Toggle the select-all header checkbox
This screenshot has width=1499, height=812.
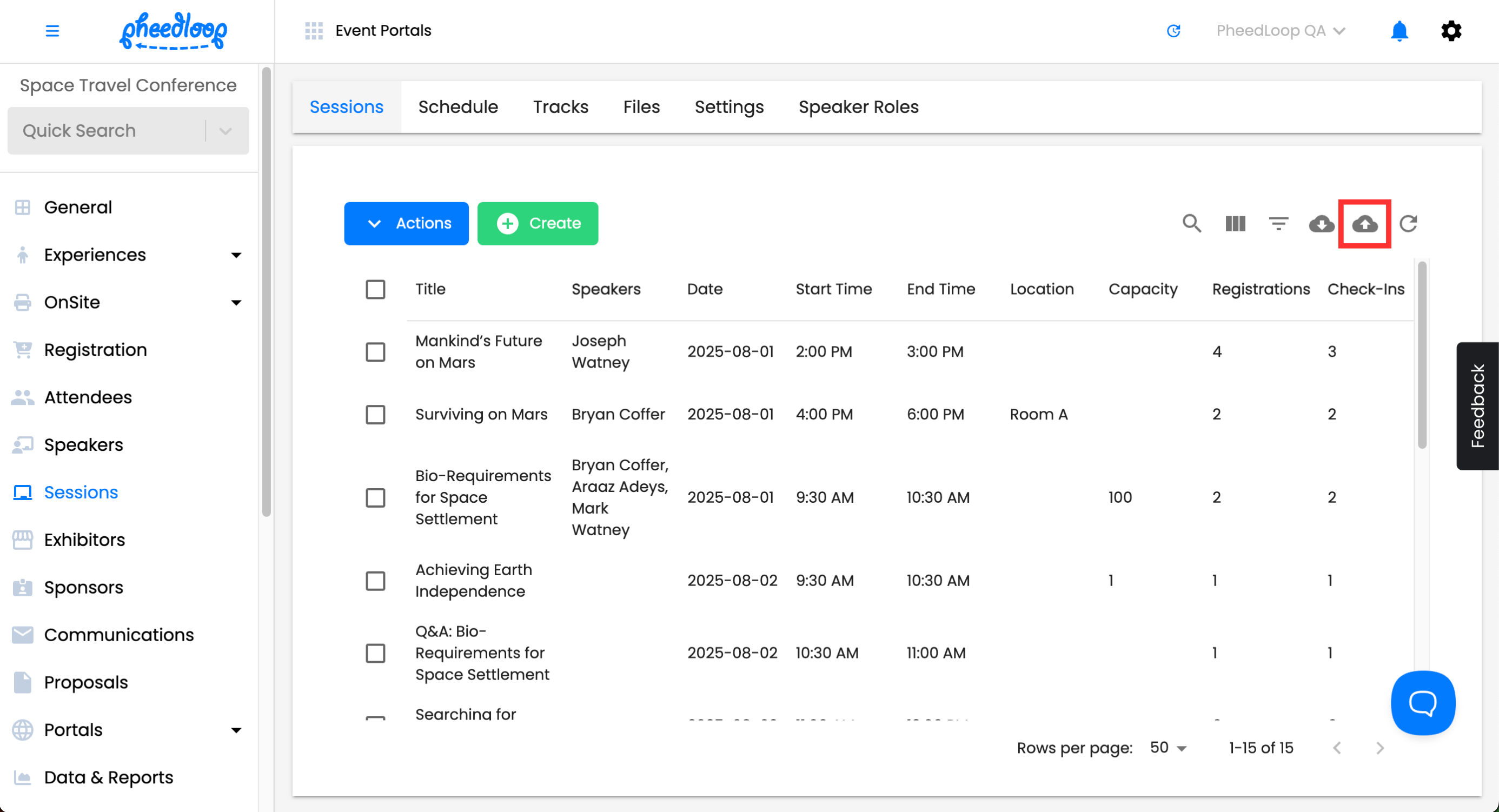375,289
